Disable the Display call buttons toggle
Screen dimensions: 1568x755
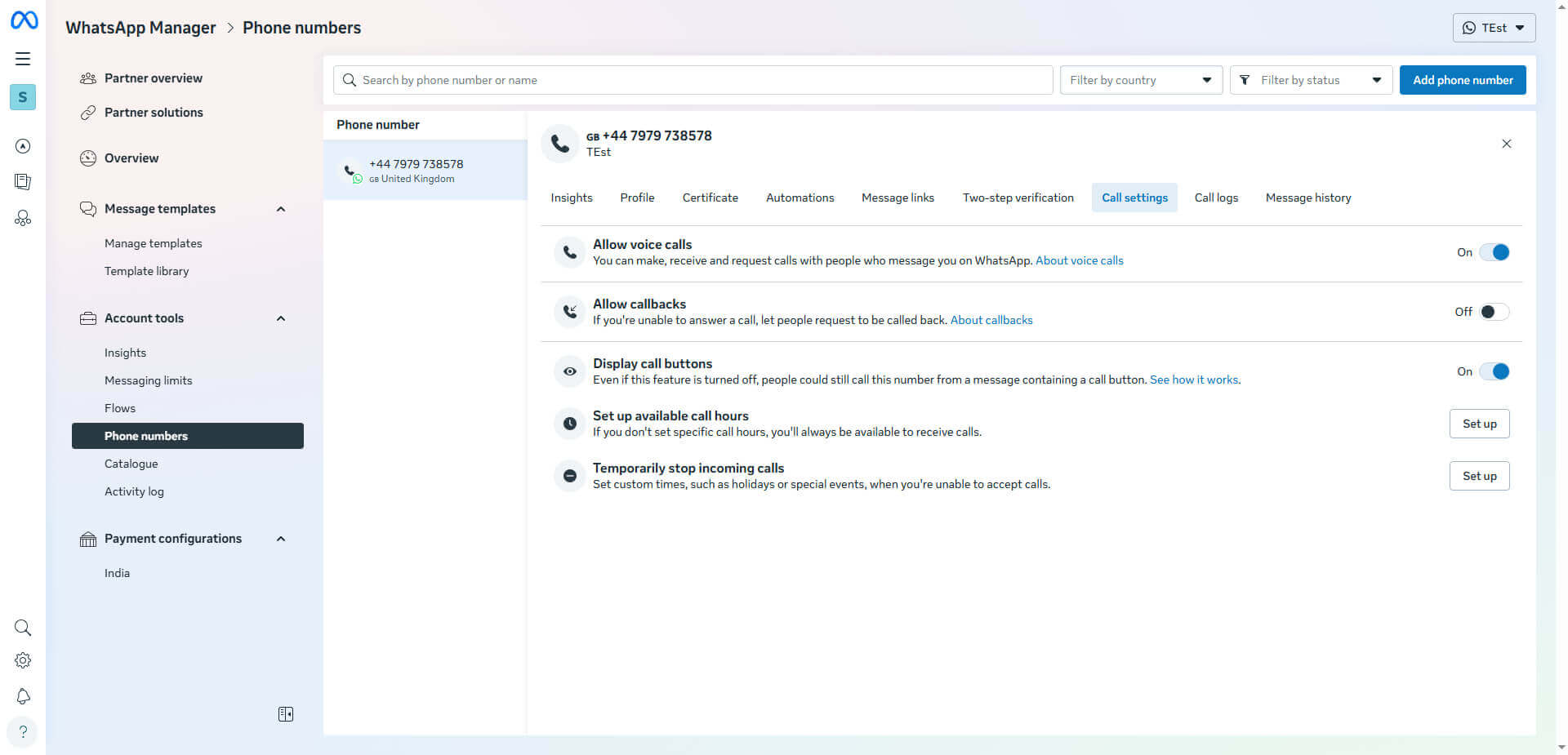[1494, 371]
